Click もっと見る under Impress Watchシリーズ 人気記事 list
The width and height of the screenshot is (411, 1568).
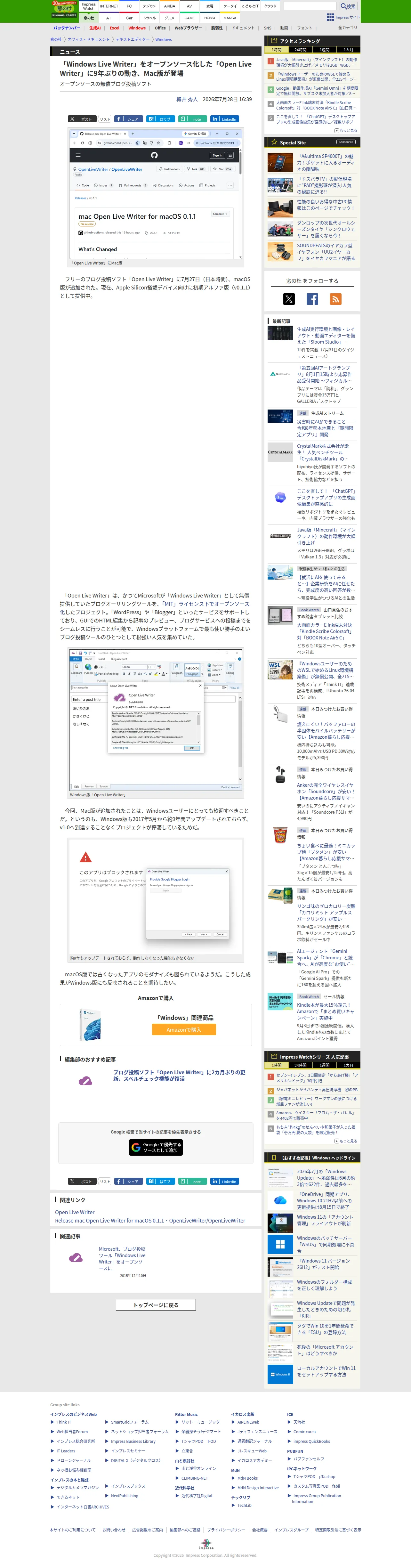click(x=346, y=1141)
